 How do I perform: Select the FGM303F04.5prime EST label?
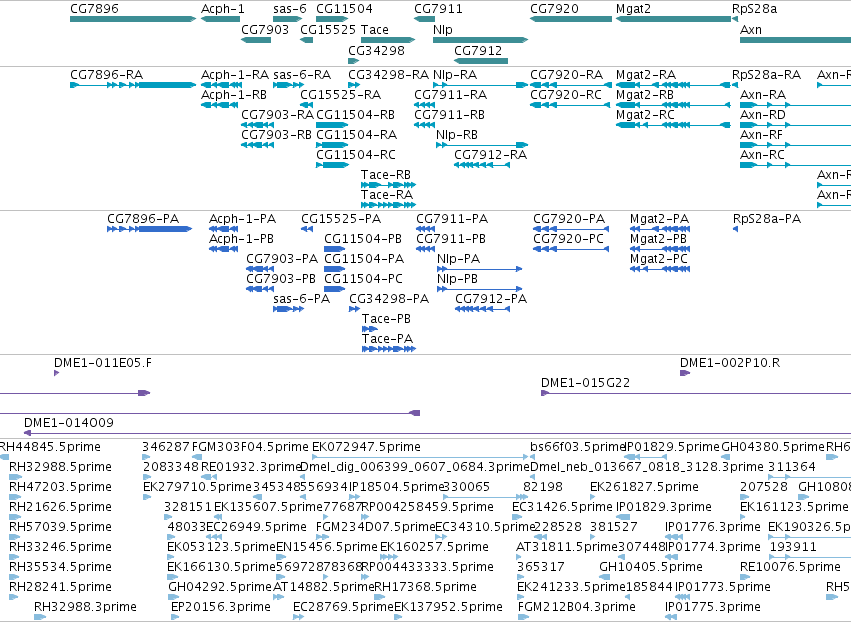click(250, 447)
